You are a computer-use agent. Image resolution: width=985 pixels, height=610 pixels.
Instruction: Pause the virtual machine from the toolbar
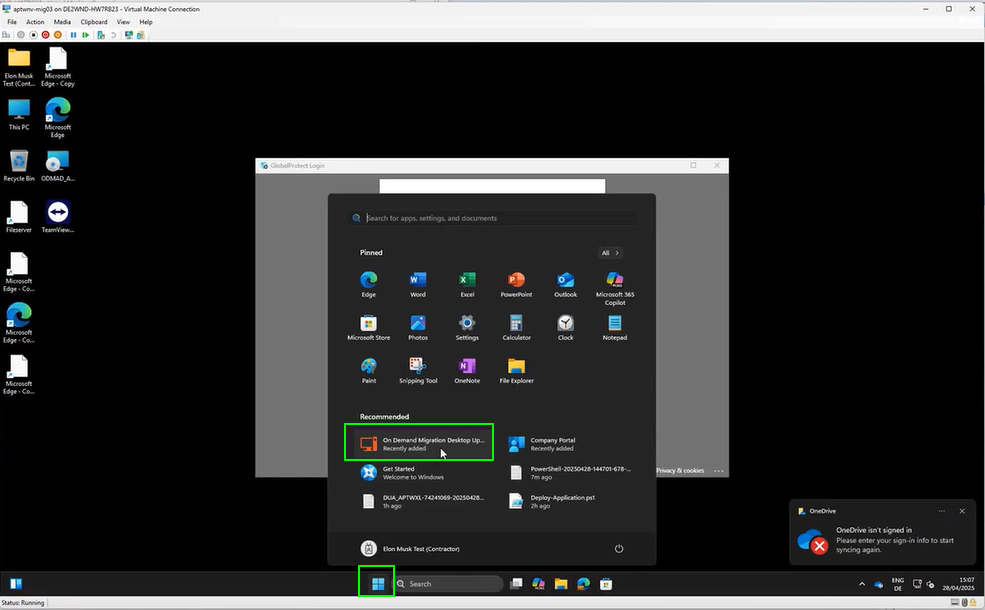point(73,35)
